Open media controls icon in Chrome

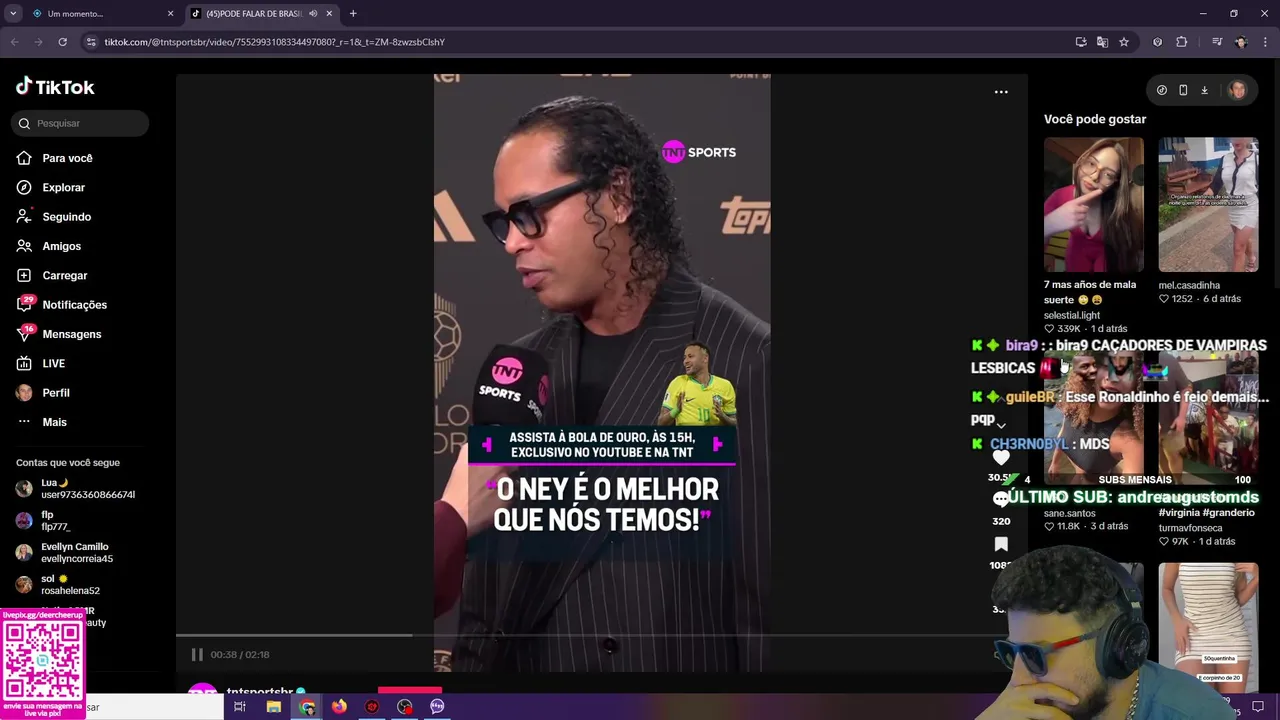click(1216, 42)
